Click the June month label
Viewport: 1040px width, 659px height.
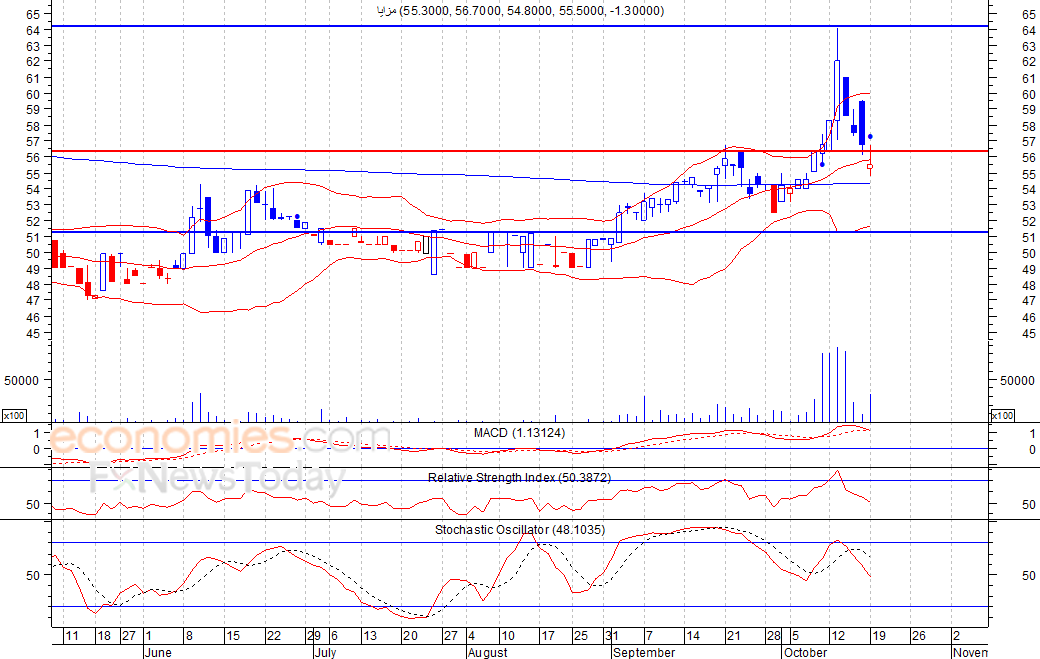[158, 652]
